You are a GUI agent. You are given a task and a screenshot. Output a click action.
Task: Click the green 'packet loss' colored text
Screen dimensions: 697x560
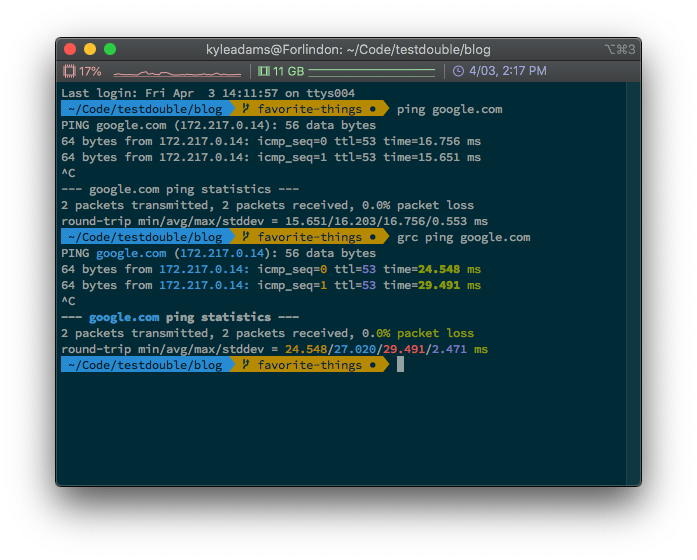coord(435,333)
